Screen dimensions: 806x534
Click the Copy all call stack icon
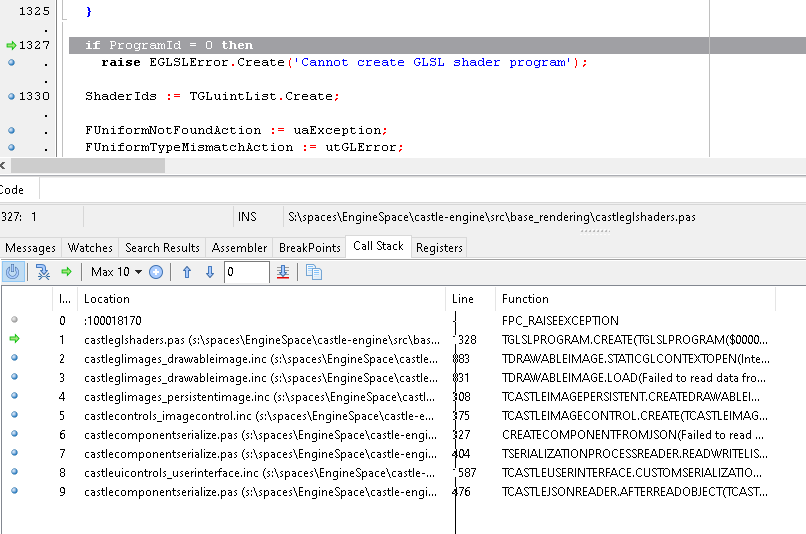pos(314,272)
